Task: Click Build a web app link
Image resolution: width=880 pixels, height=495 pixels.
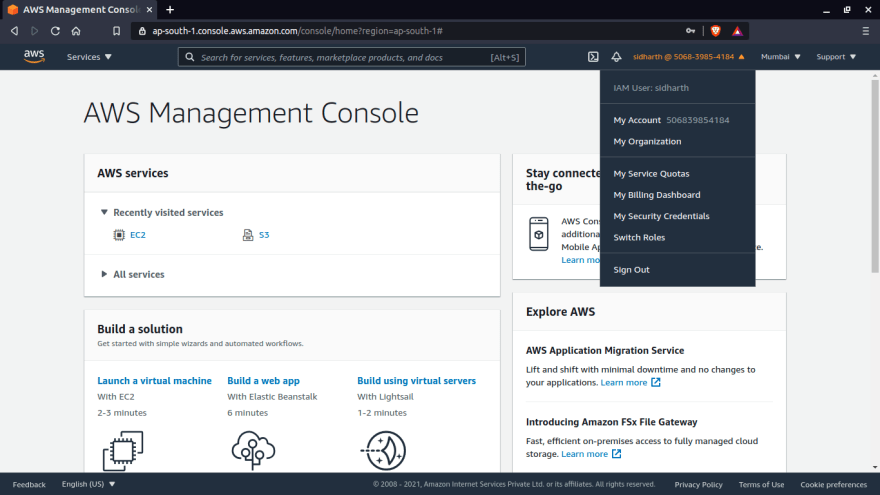Action: [x=263, y=381]
